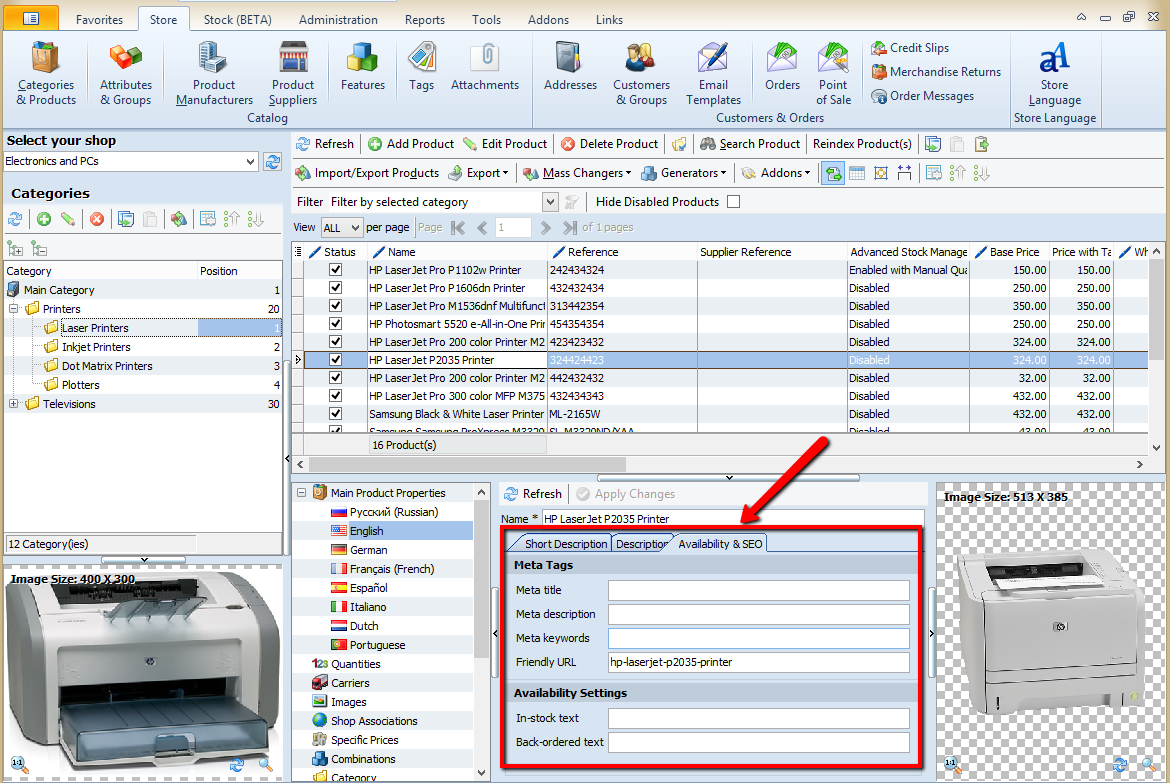Toggle status checkbox for HP LaserJet Pro P1102w
The height and width of the screenshot is (783, 1170).
[x=335, y=269]
